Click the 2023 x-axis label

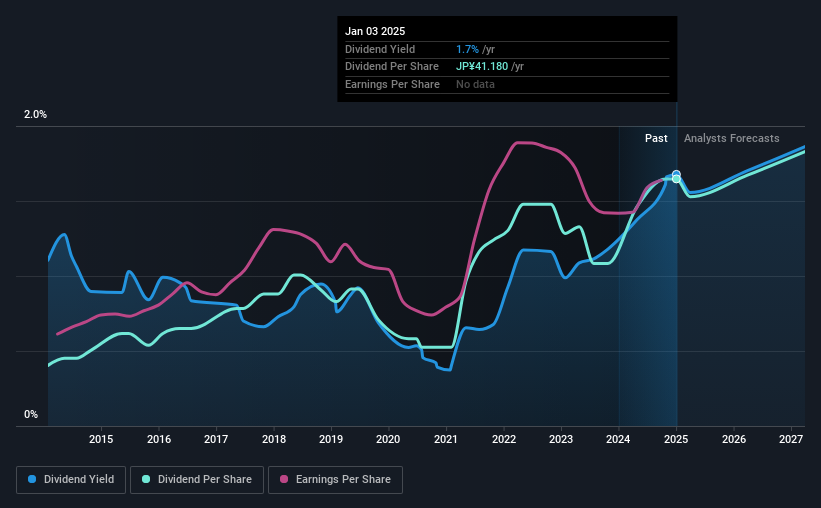[x=561, y=439]
